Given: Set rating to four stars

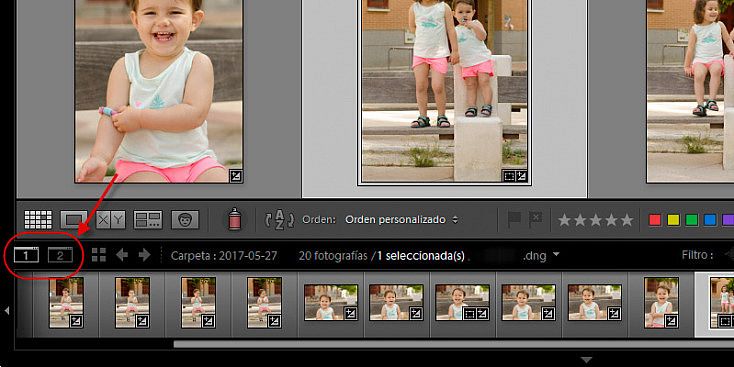Looking at the screenshot, I should (x=611, y=220).
